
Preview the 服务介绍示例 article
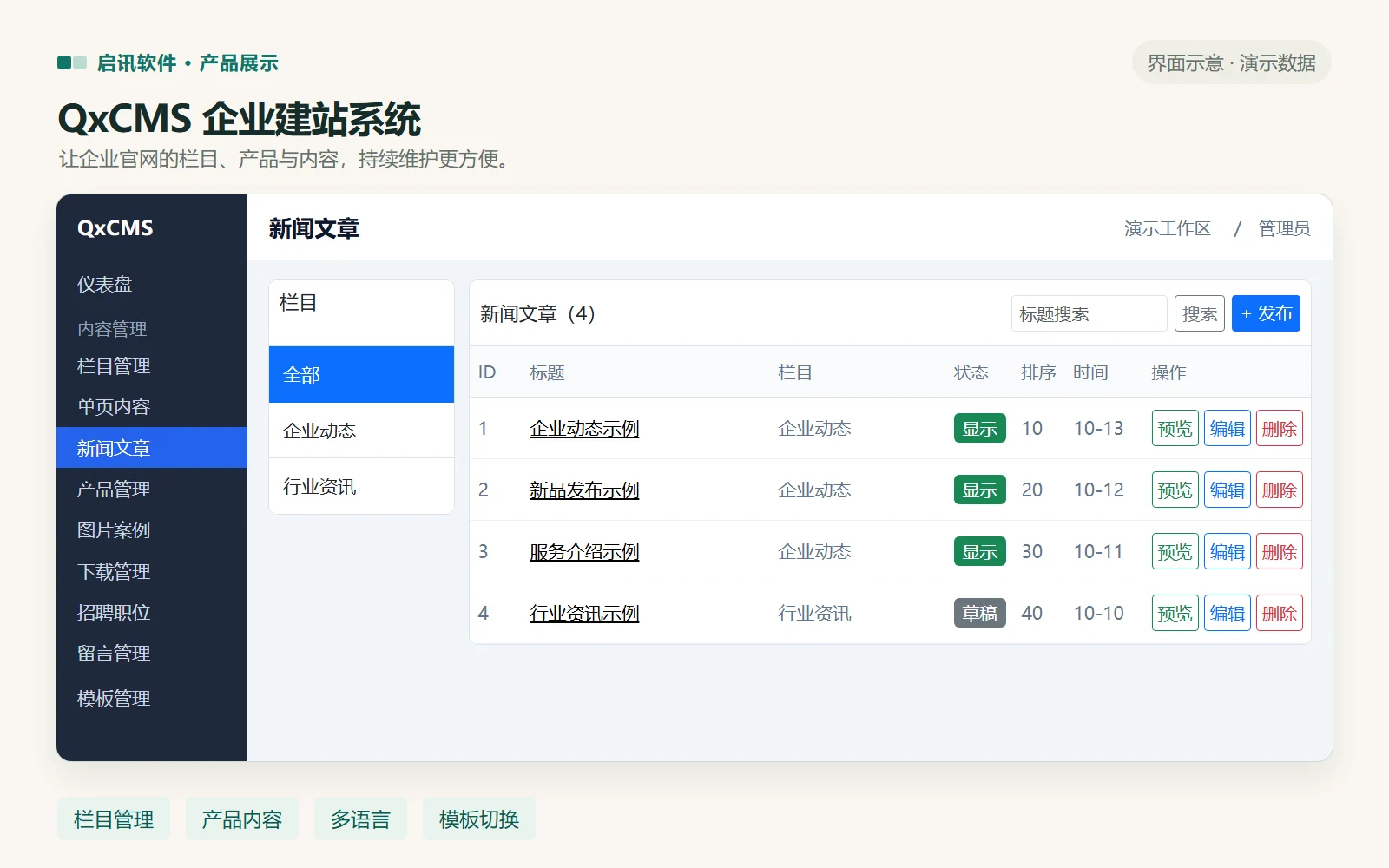pyautogui.click(x=1175, y=551)
